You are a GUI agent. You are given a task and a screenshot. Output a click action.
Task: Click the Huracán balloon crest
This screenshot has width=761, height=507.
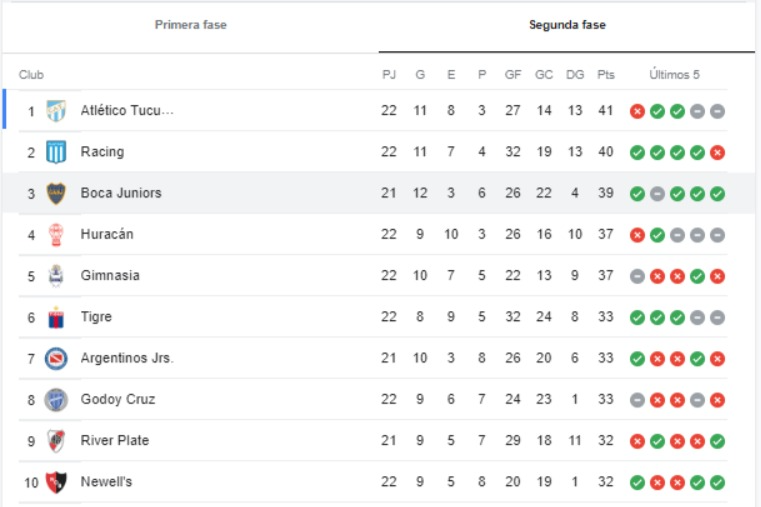pyautogui.click(x=56, y=234)
